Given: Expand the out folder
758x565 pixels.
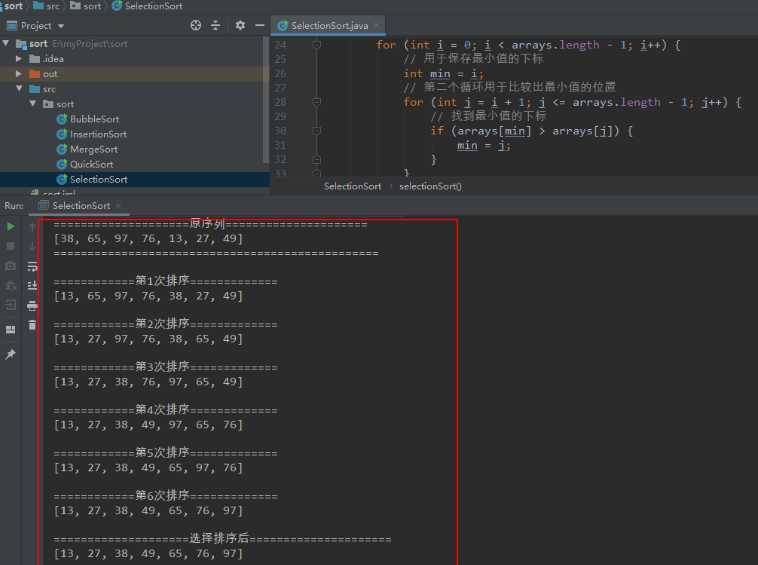Looking at the screenshot, I should click(x=19, y=74).
